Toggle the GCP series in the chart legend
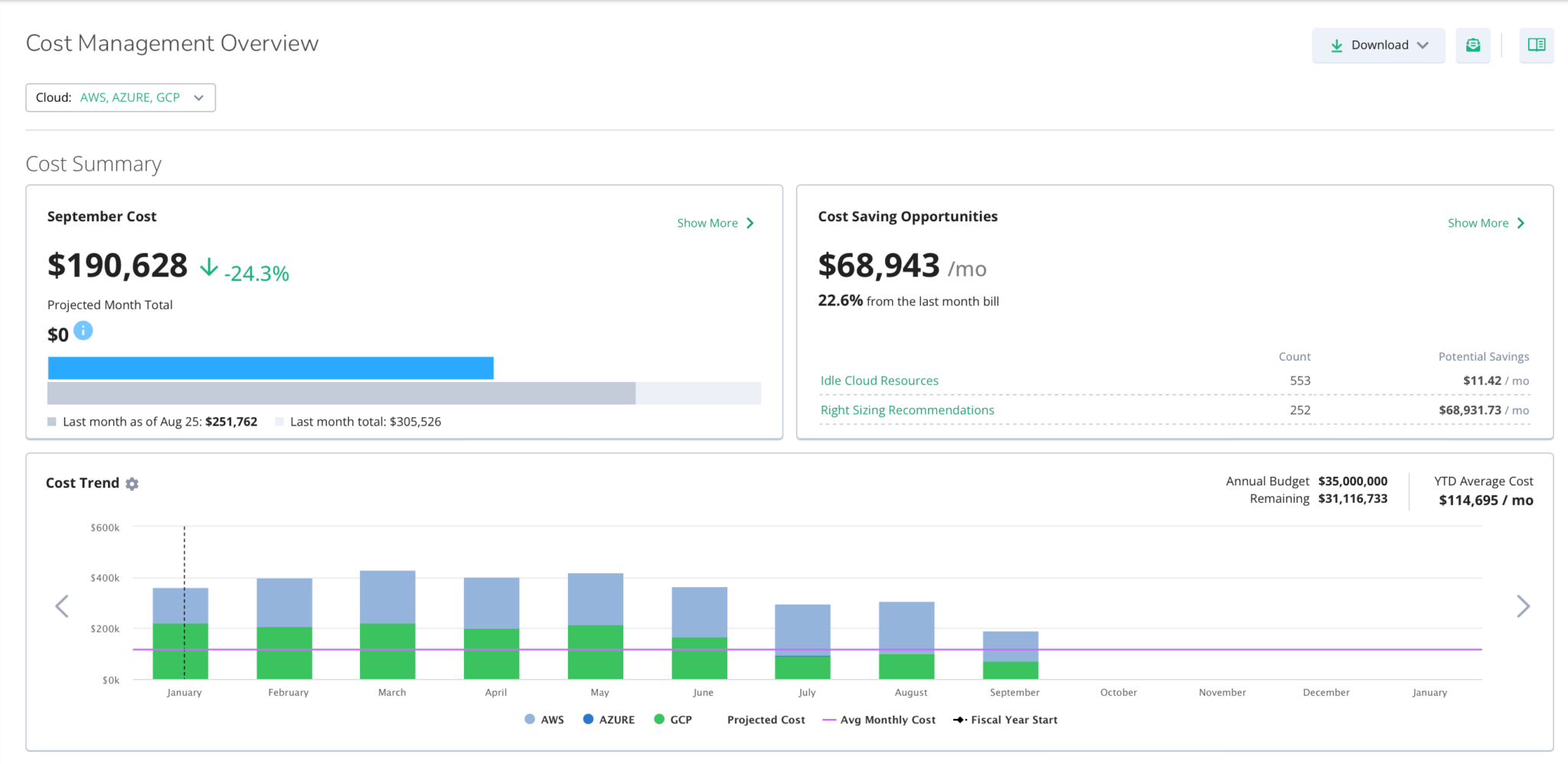1568x764 pixels. click(x=673, y=720)
